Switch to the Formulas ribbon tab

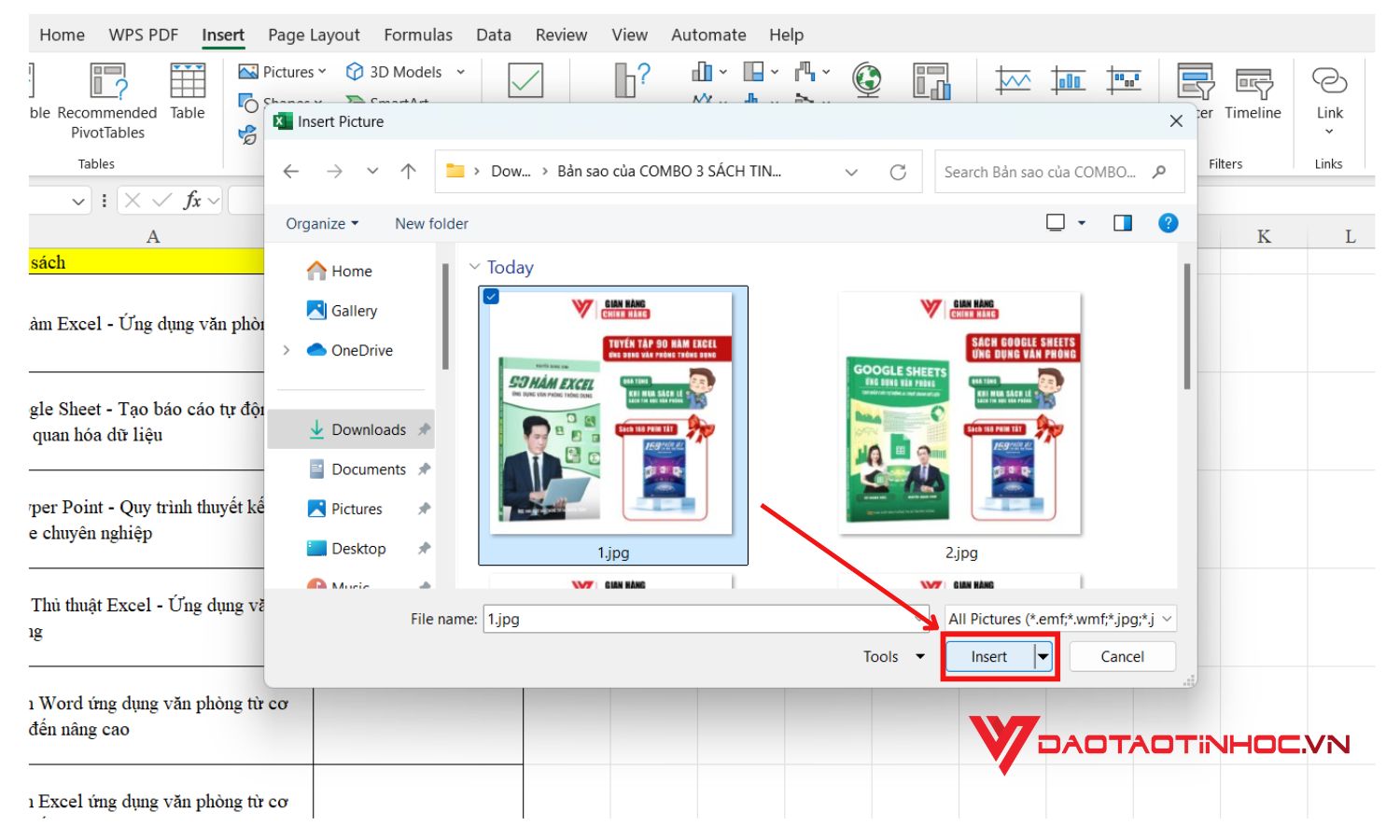(x=418, y=35)
